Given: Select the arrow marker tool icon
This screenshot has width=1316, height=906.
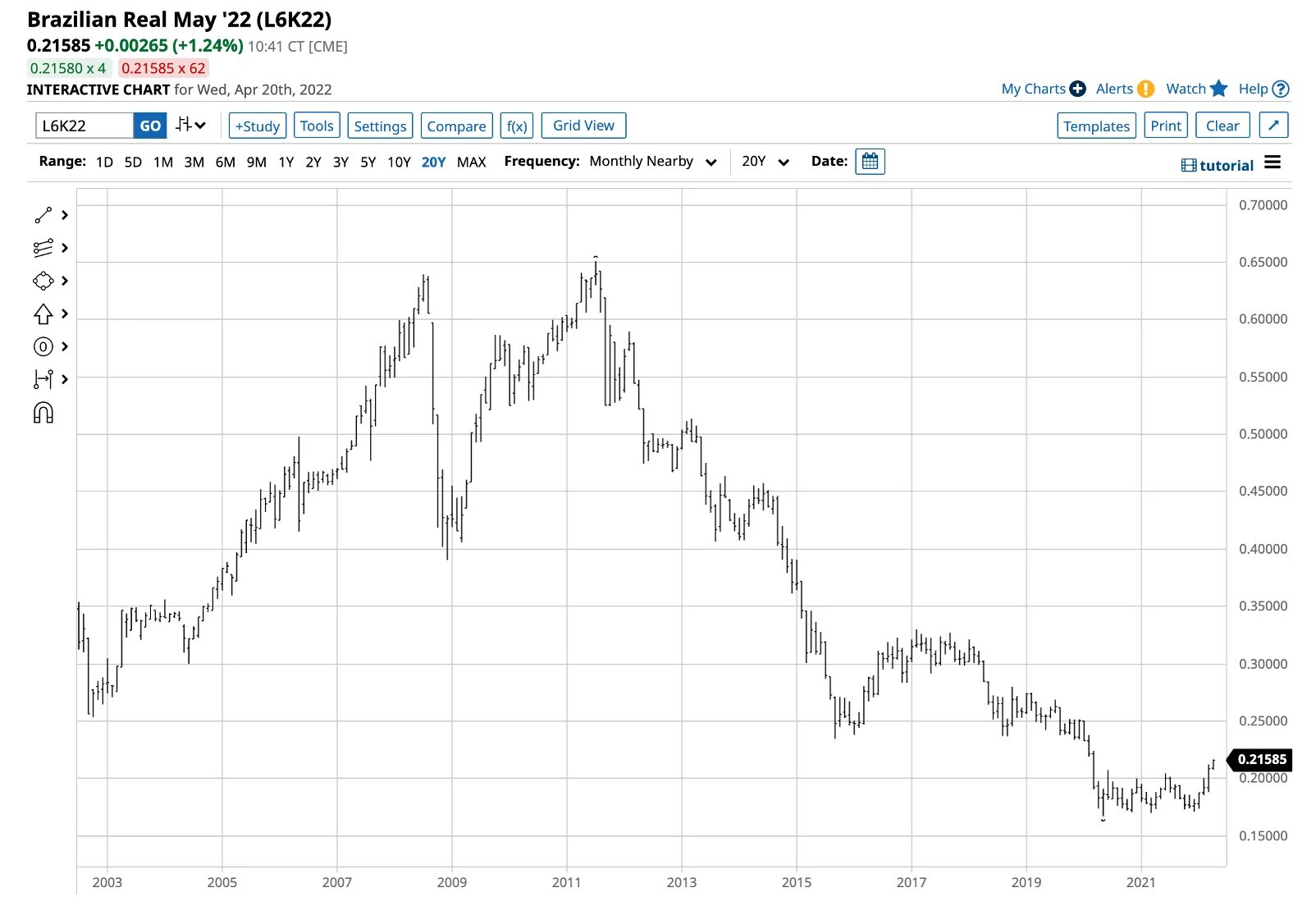Looking at the screenshot, I should click(x=43, y=313).
